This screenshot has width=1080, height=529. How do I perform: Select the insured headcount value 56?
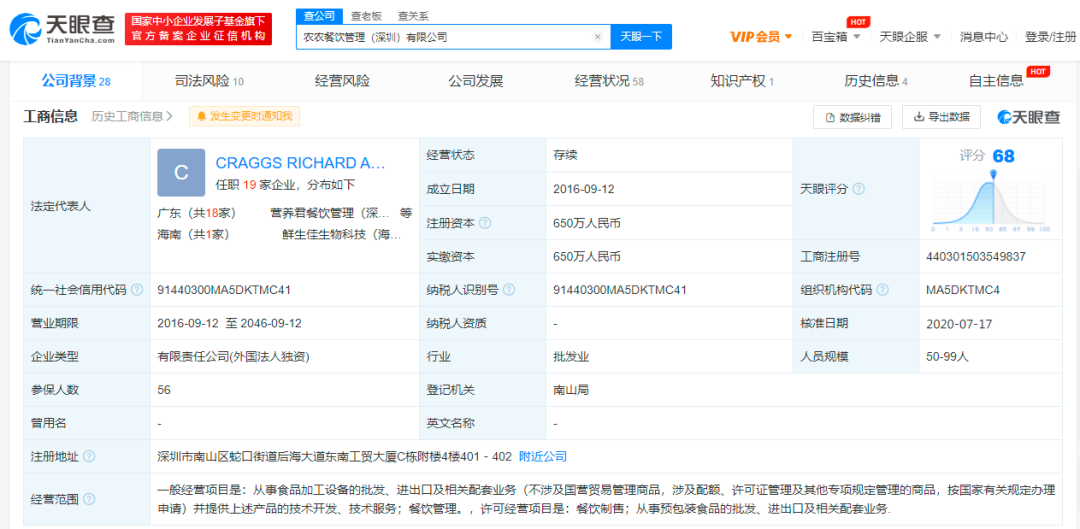click(x=164, y=390)
